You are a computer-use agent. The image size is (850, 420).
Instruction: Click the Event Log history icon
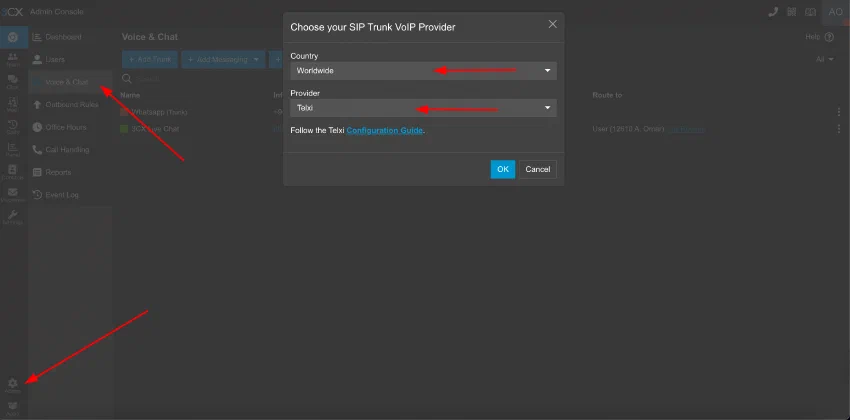[37, 195]
